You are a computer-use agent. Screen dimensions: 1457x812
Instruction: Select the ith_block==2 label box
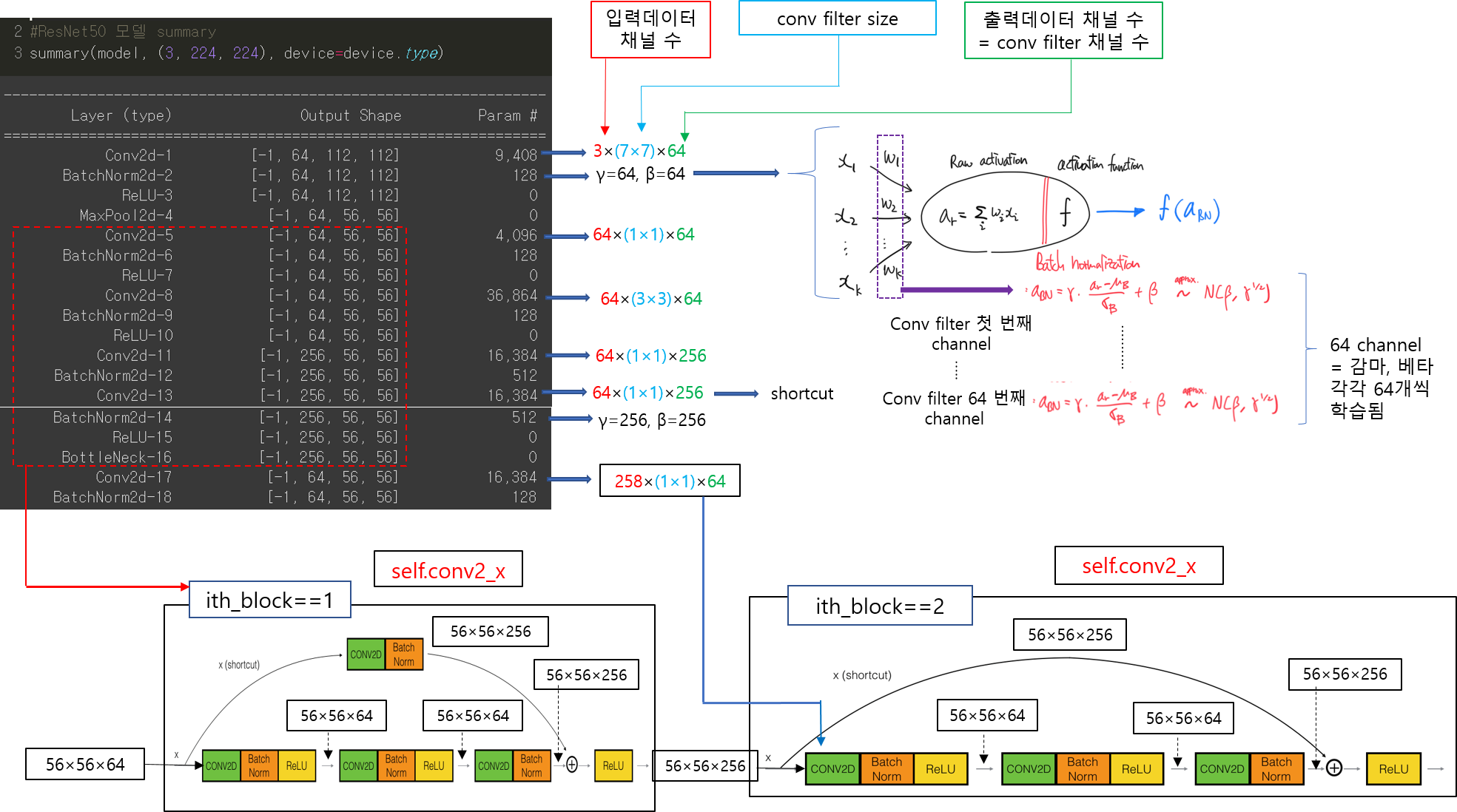click(x=879, y=606)
